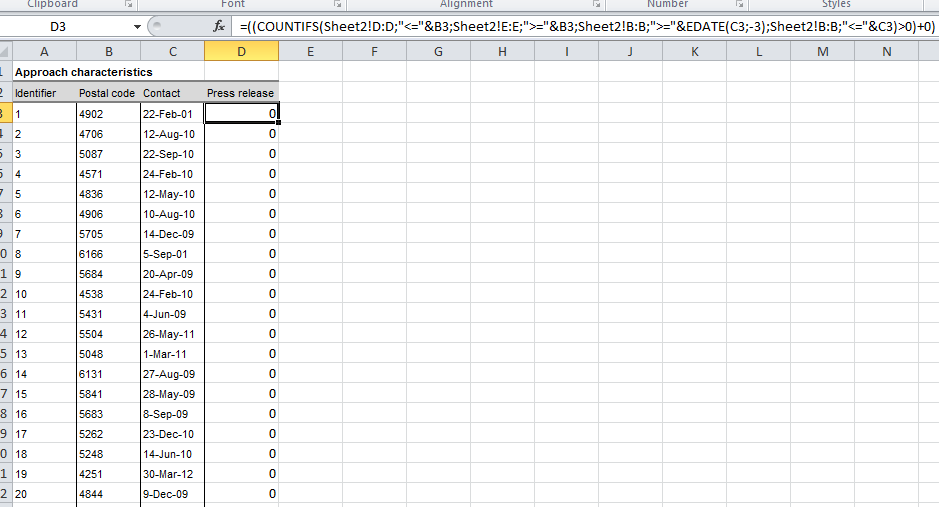Click the Insert Function fx icon
This screenshot has height=507, width=939.
[219, 26]
